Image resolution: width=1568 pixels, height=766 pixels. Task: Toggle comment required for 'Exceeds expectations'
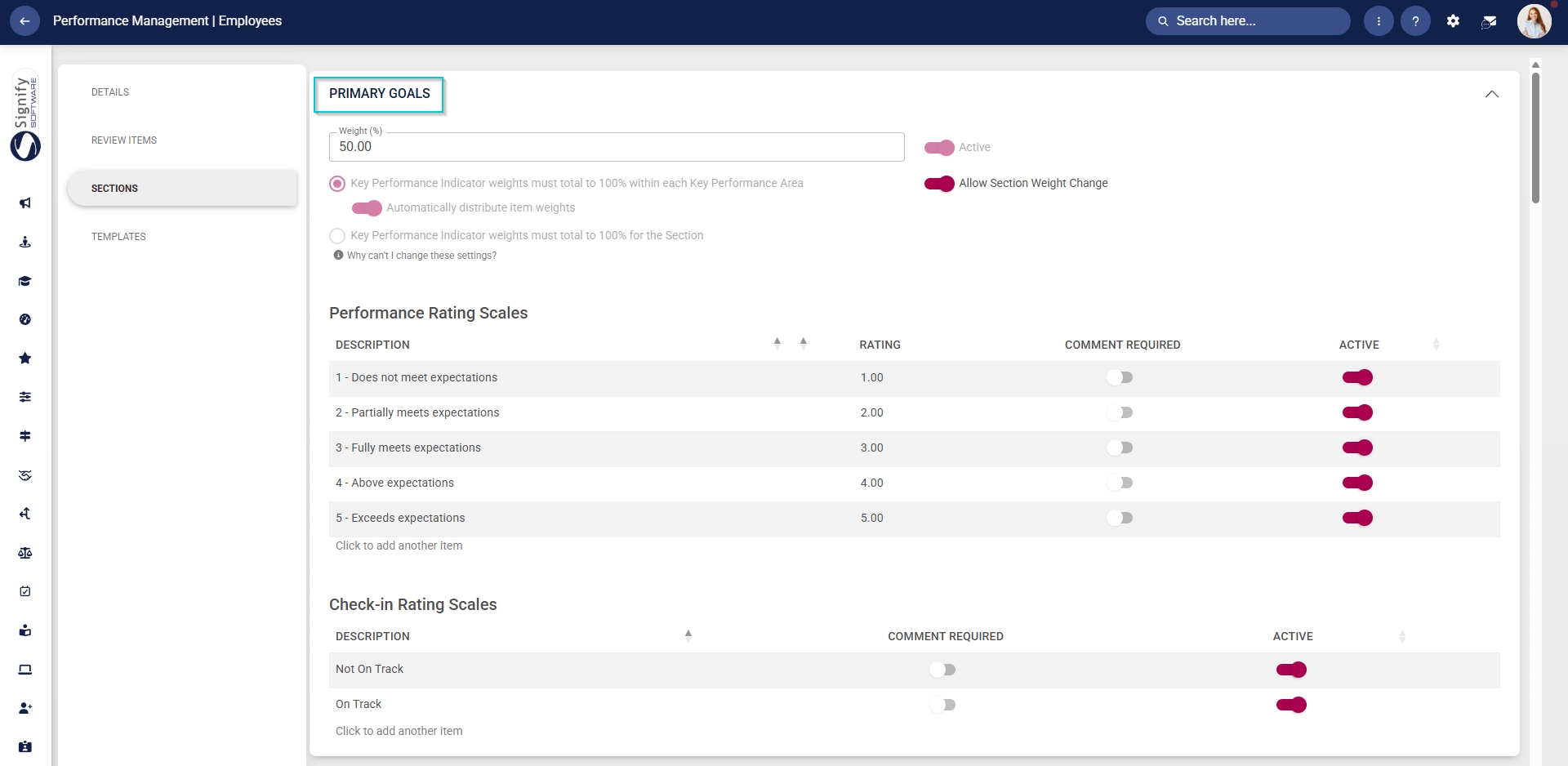tap(1120, 518)
